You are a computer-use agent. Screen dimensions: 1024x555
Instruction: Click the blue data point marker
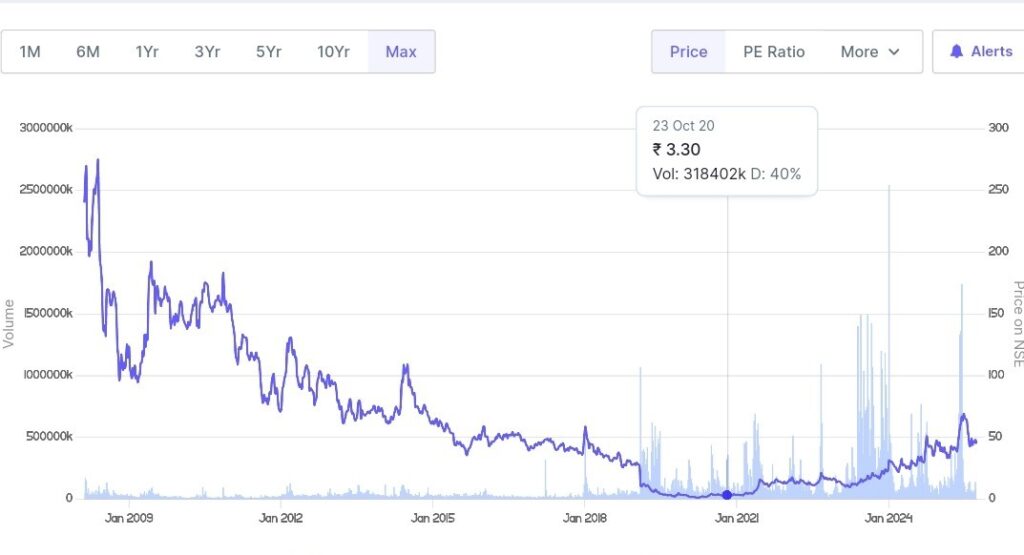point(727,494)
